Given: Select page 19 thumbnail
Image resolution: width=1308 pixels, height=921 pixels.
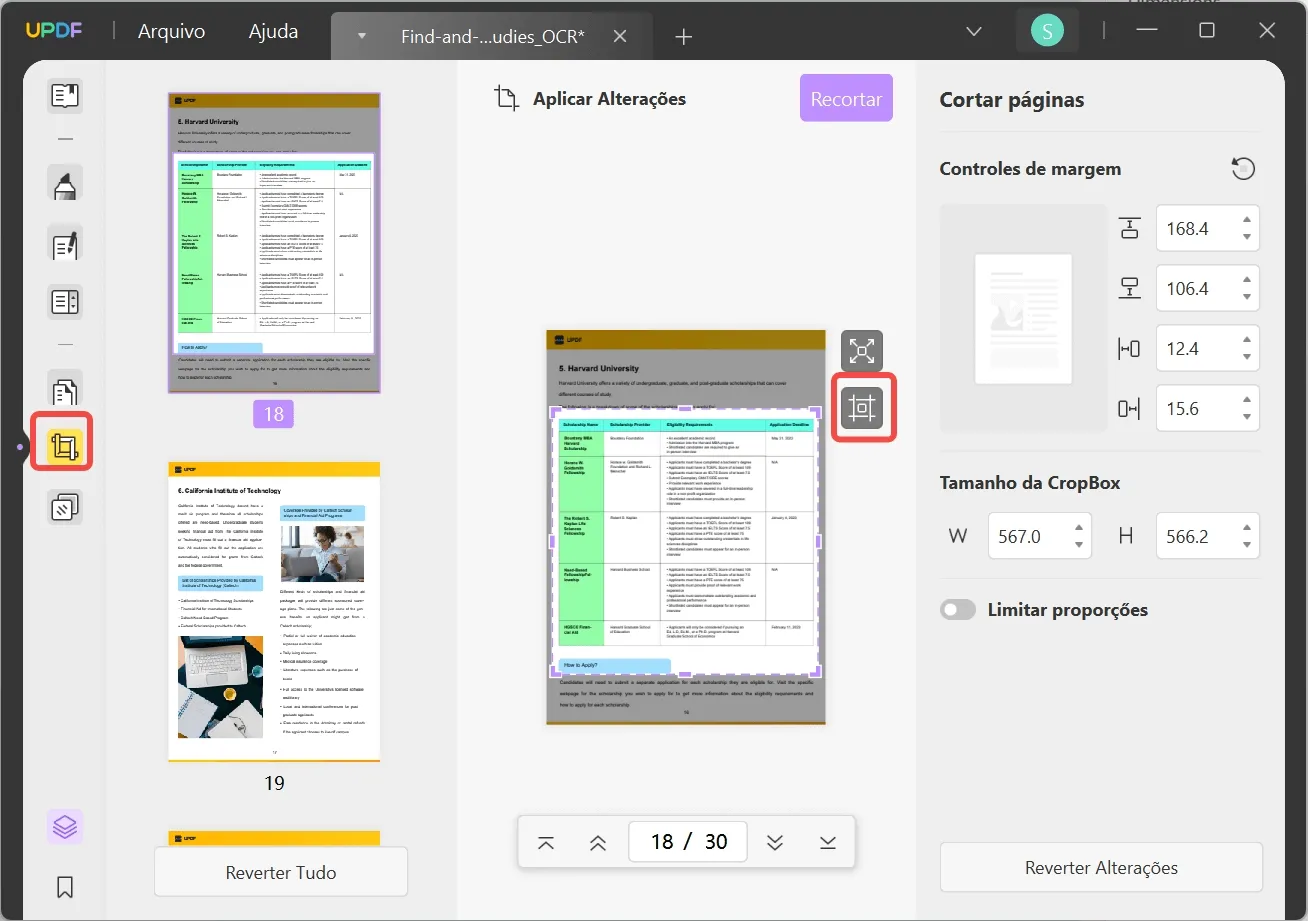Looking at the screenshot, I should coord(274,613).
